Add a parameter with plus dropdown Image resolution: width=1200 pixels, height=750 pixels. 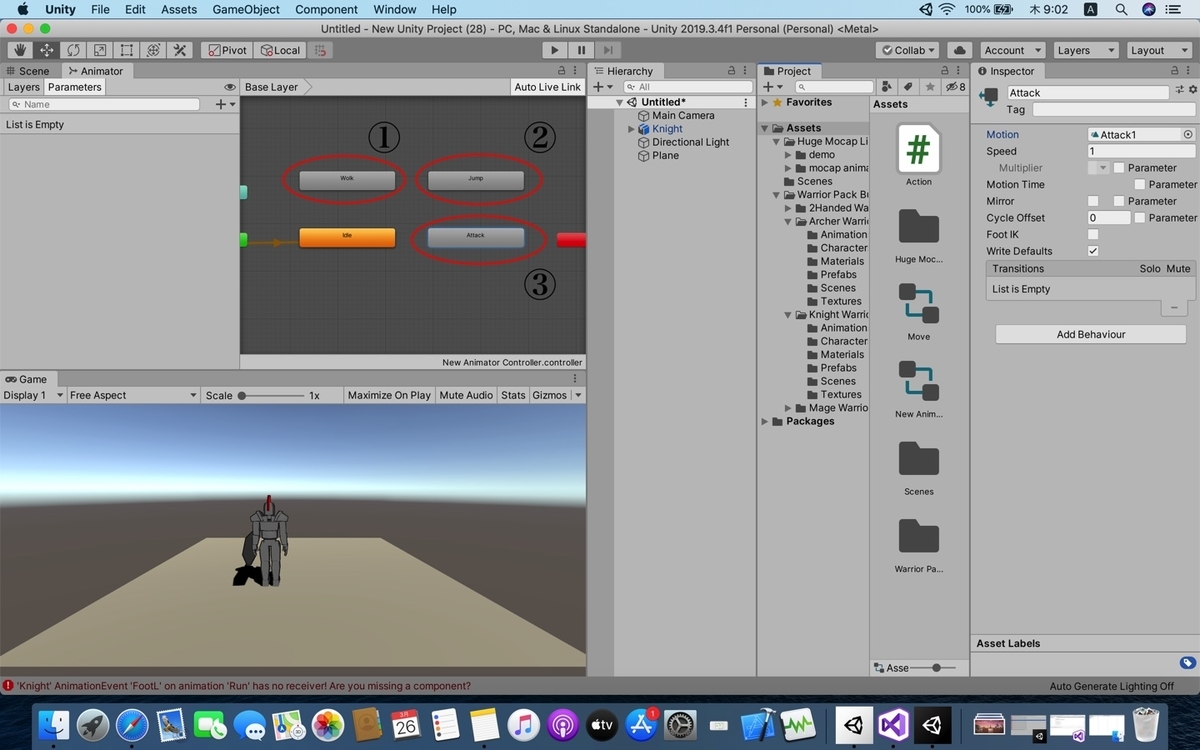click(x=225, y=104)
